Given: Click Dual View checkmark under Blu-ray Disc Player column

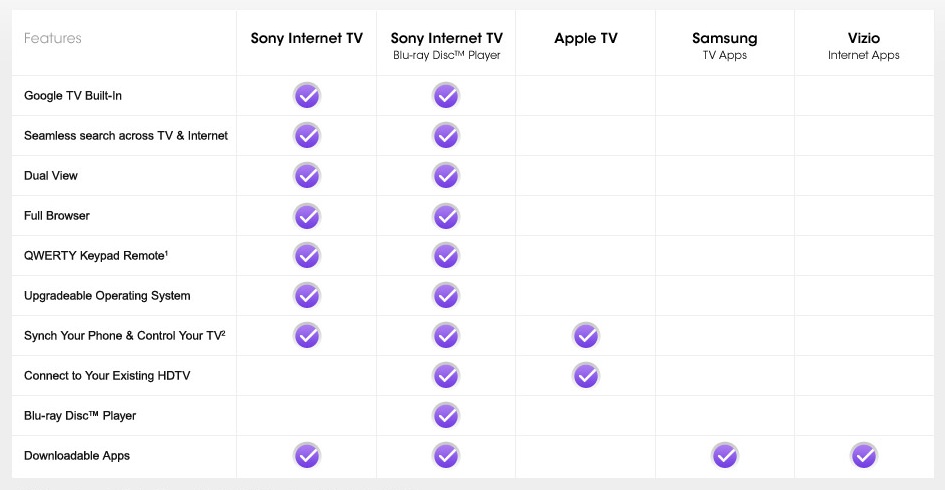Looking at the screenshot, I should click(x=446, y=175).
